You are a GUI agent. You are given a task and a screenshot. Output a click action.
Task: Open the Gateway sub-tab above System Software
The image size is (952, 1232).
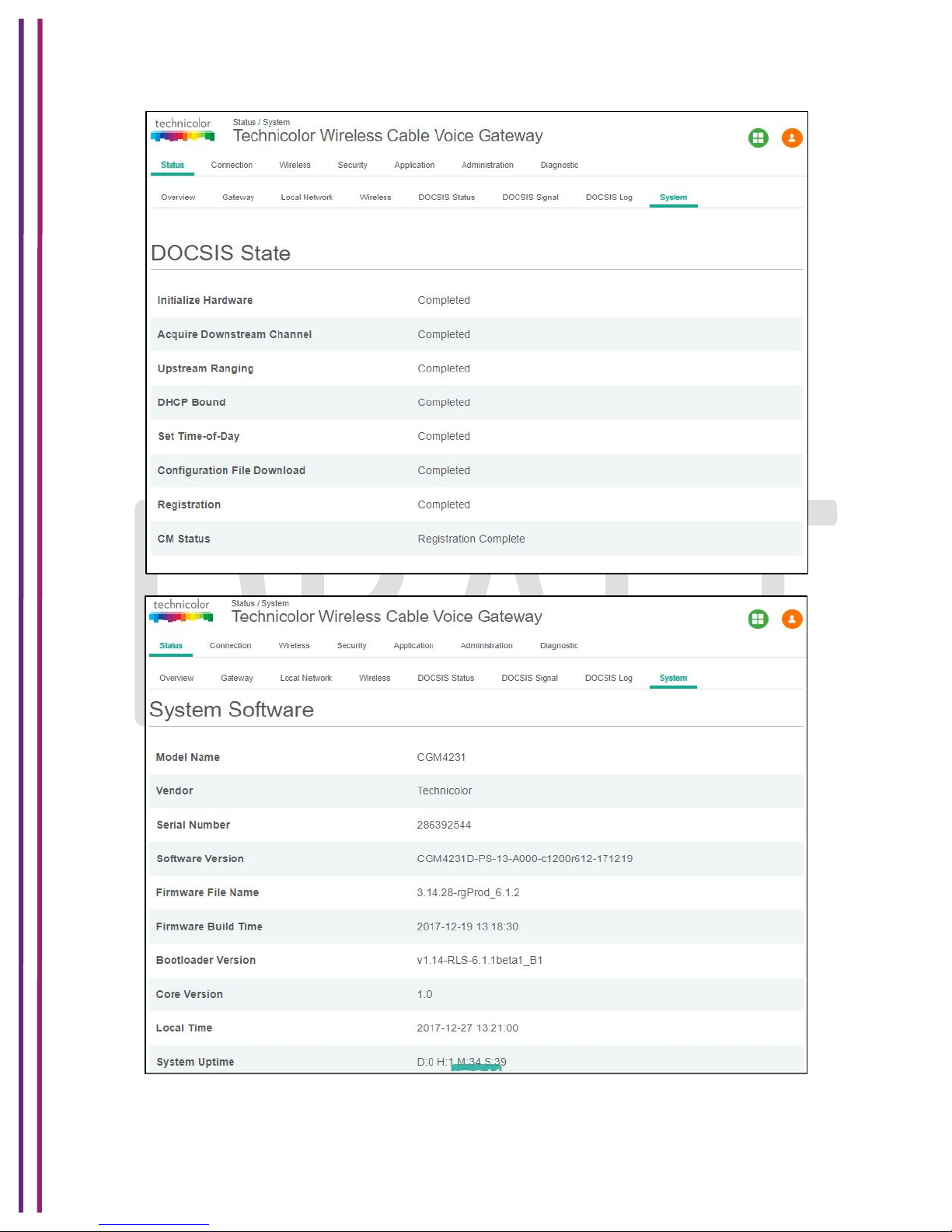point(237,679)
